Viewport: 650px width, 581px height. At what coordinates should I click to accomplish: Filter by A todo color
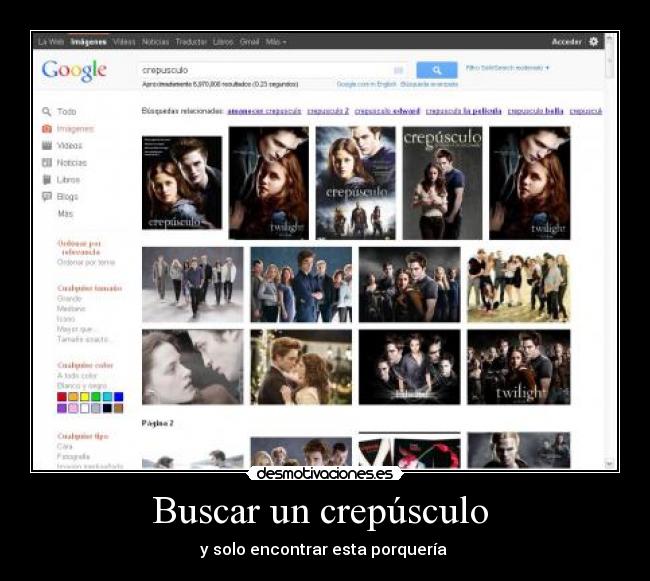tap(77, 375)
